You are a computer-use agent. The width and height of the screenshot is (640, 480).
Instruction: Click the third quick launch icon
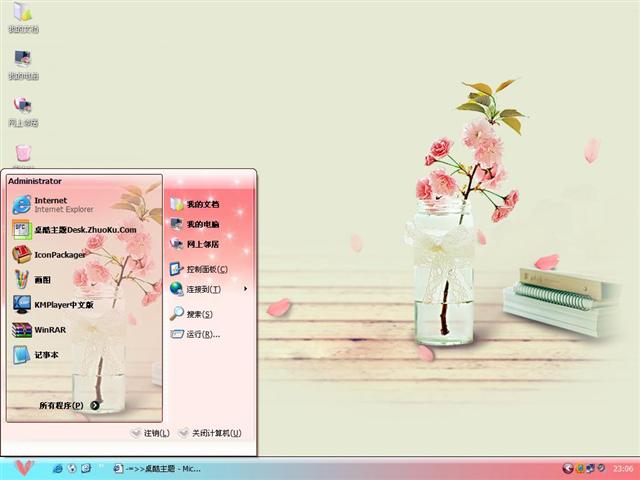click(86, 469)
